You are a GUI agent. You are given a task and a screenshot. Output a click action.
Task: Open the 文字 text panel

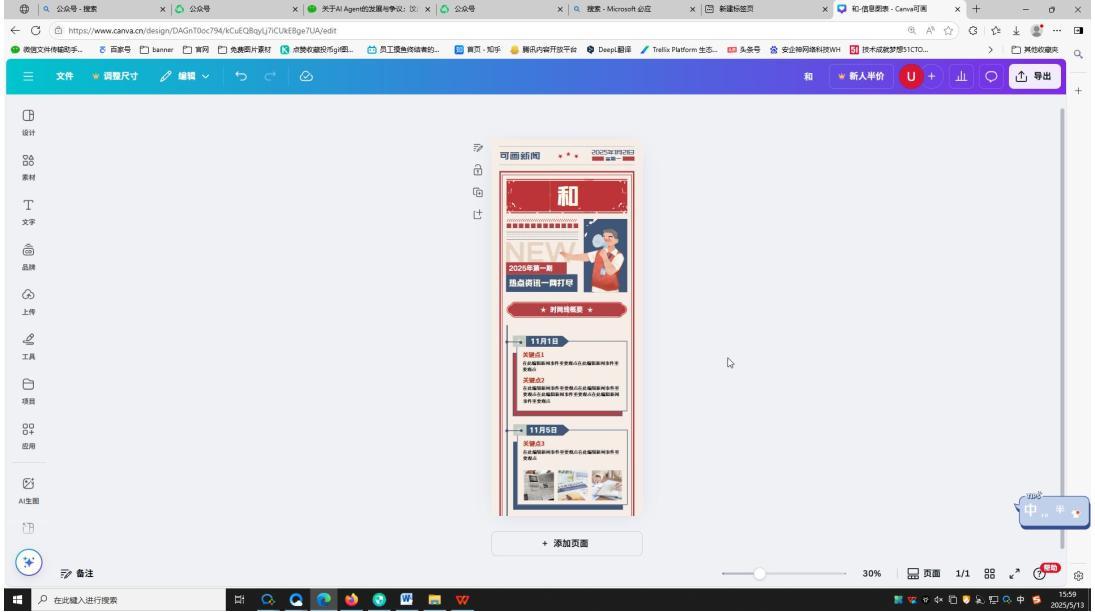[x=28, y=212]
